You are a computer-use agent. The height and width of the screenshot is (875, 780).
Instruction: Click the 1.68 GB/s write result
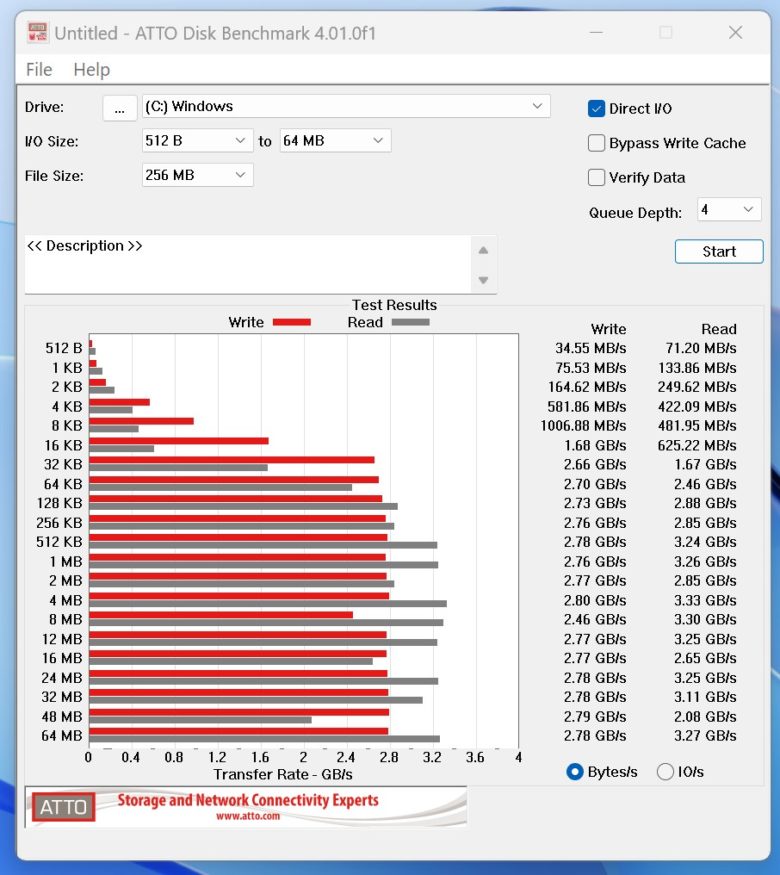click(x=595, y=445)
